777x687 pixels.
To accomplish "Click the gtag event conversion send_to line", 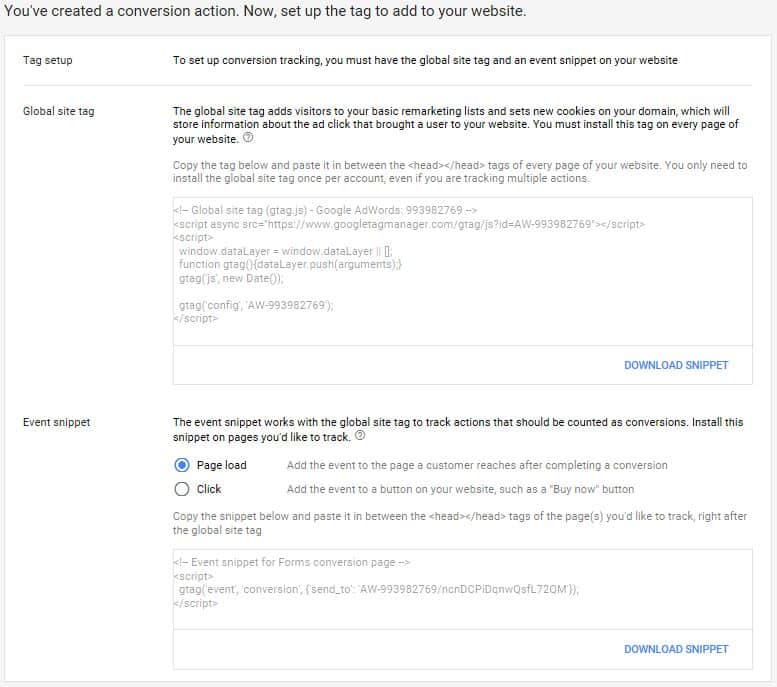I will 379,589.
